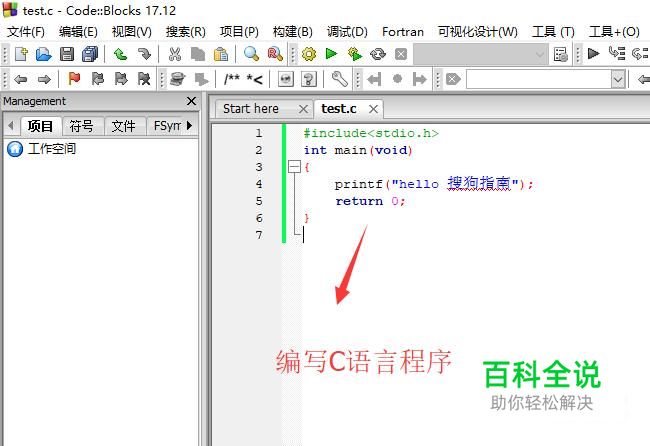
Task: Close the test.c tab
Action: point(374,109)
